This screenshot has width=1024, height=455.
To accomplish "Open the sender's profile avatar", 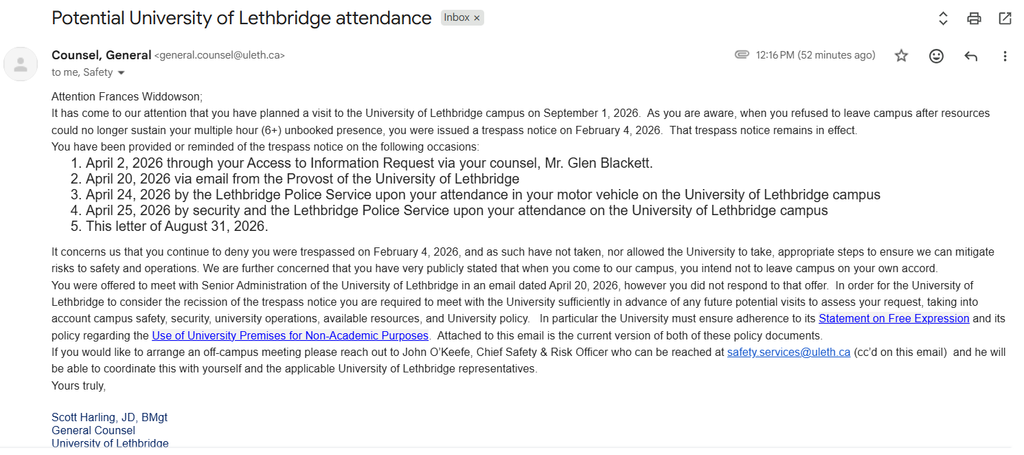I will [x=21, y=64].
